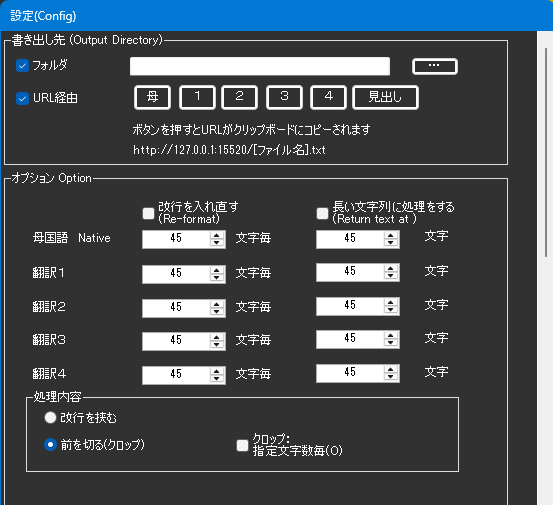
Task: Enable 改行を入れ直す (Re-format) checkbox
Action: [148, 213]
